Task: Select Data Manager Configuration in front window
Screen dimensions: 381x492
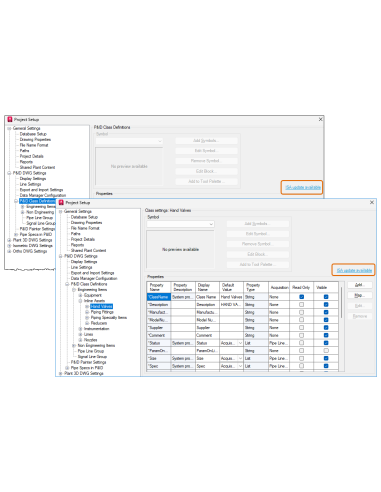Action: pyautogui.click(x=94, y=278)
